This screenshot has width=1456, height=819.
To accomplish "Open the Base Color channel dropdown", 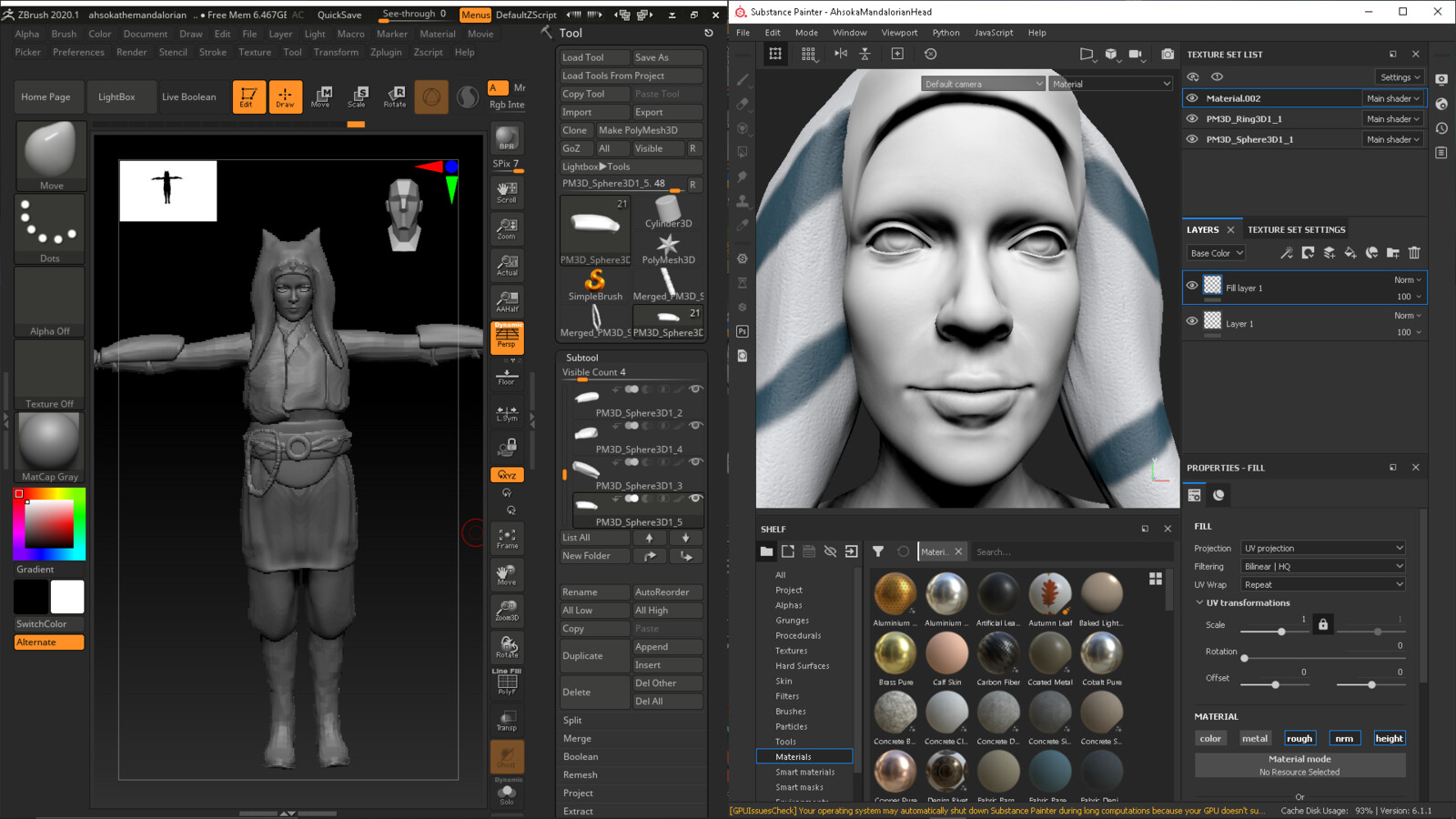I will click(1216, 253).
